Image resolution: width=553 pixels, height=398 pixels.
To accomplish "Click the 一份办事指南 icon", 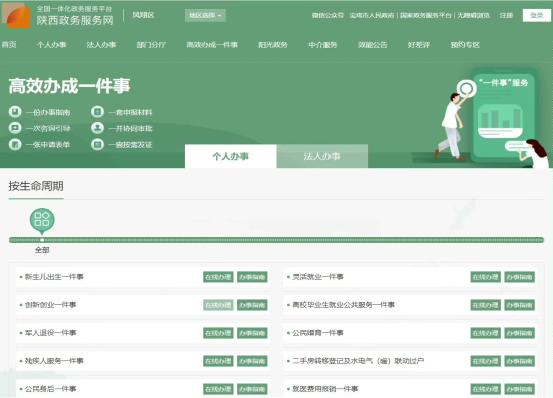I will click(15, 112).
